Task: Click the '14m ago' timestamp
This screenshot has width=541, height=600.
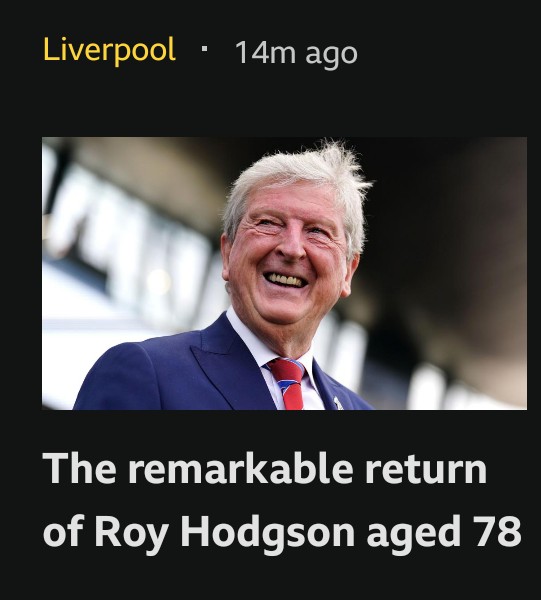Action: click(296, 53)
